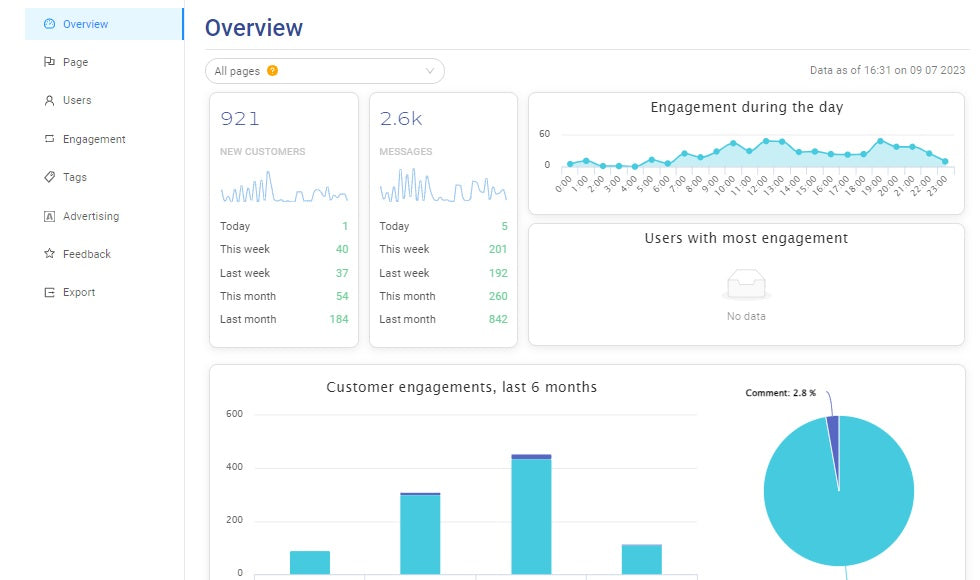Viewport: 980px width, 580px height.
Task: Click the Users person icon
Action: 50,100
